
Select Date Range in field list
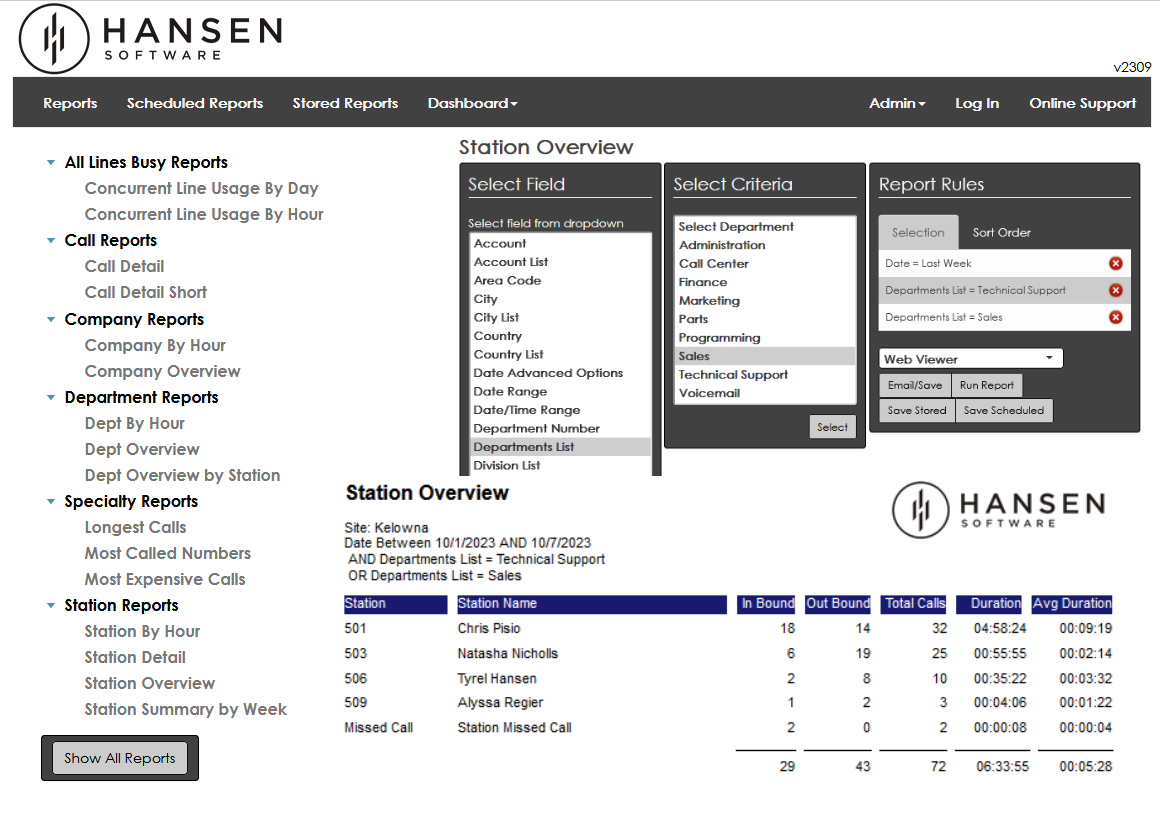[510, 392]
